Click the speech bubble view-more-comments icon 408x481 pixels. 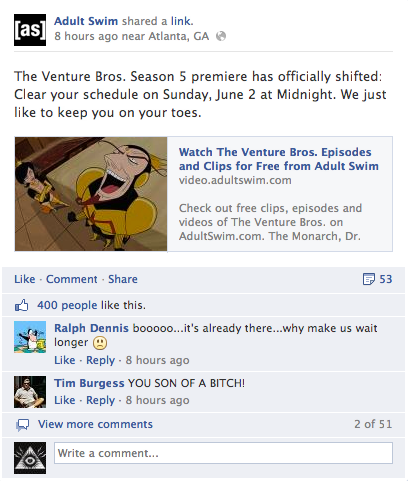(x=23, y=425)
